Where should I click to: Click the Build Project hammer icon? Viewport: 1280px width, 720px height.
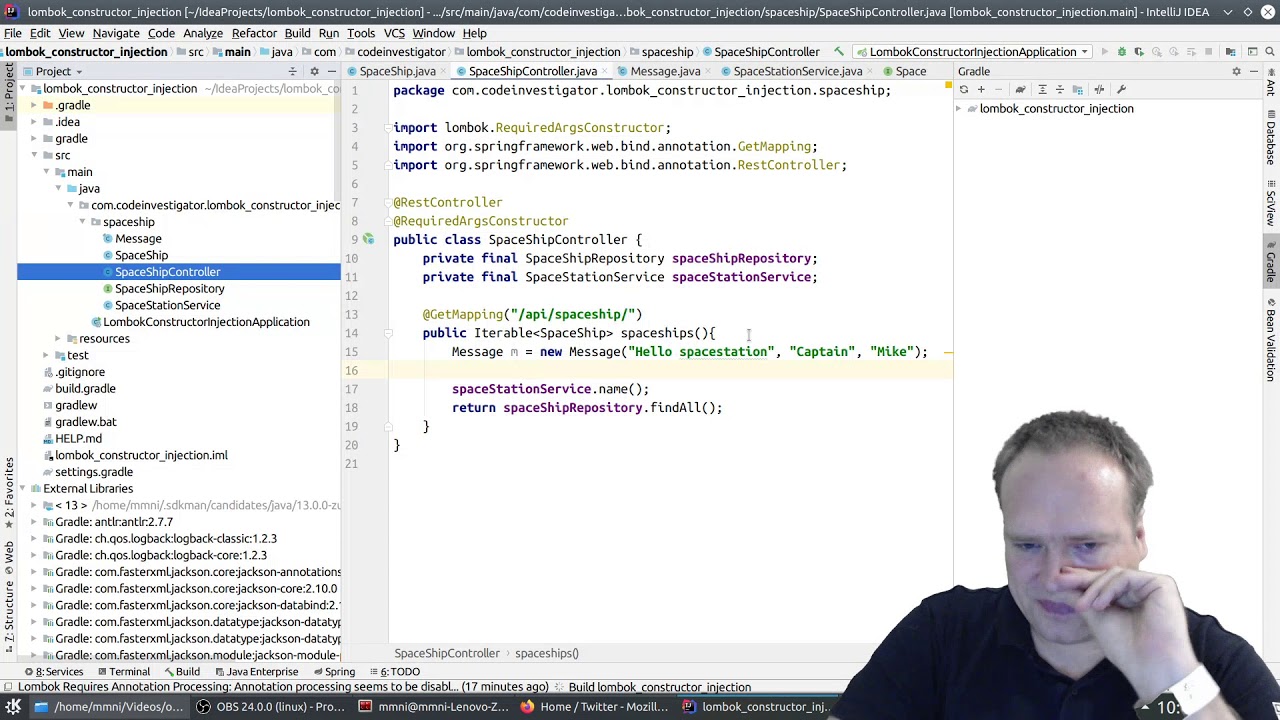[x=839, y=52]
